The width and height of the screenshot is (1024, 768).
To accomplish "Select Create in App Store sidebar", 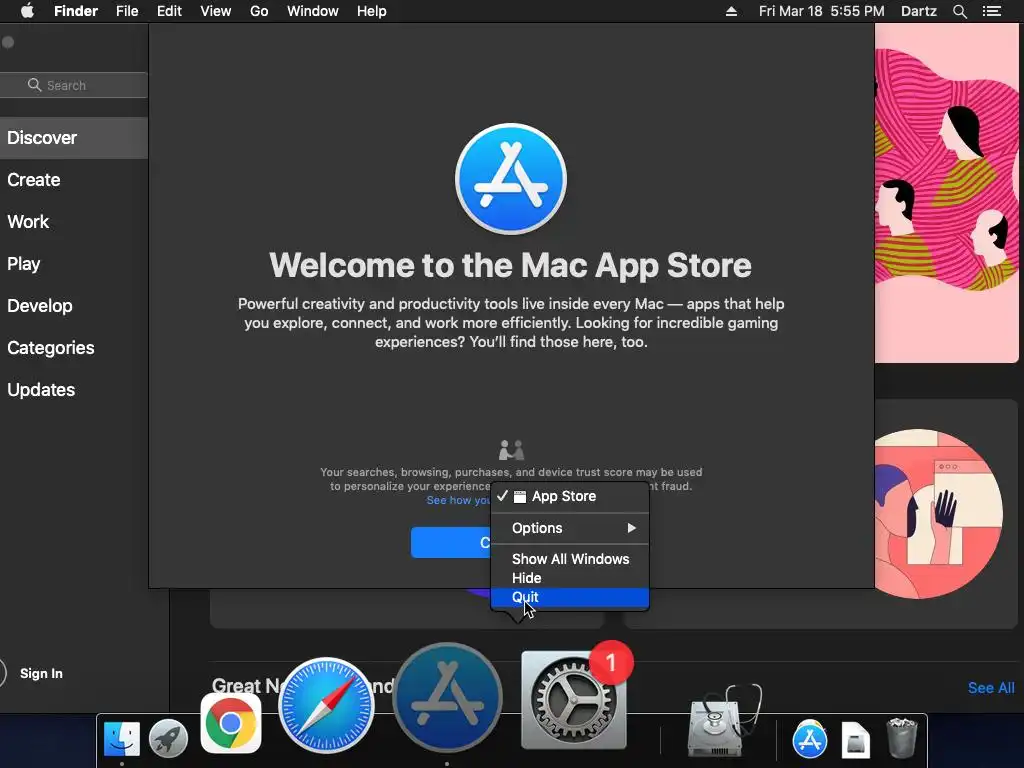I will click(x=74, y=180).
